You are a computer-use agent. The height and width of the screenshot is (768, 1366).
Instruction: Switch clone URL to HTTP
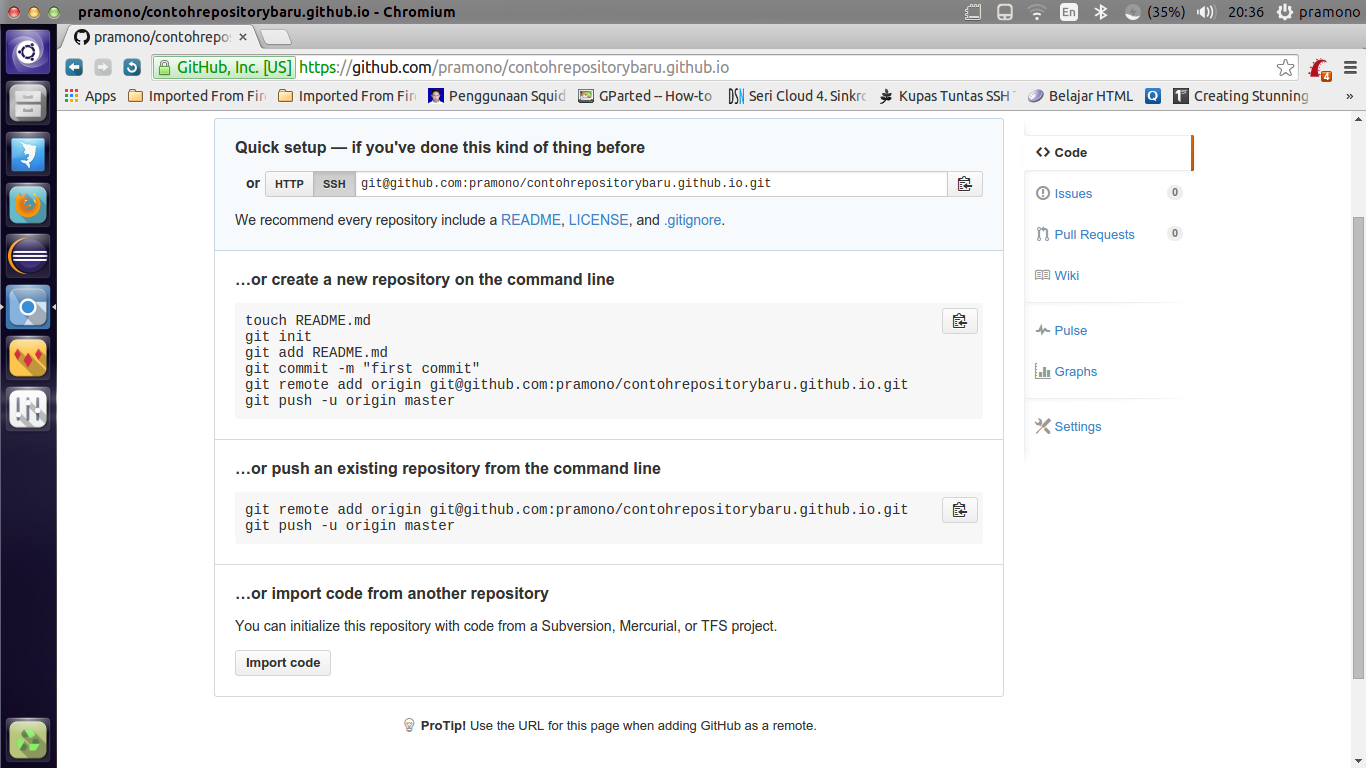(x=289, y=184)
